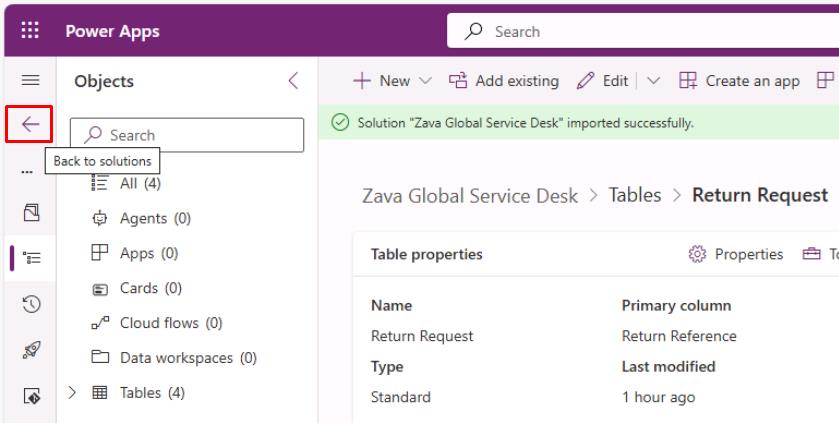The height and width of the screenshot is (423, 839).
Task: Open the dropdown arrow next to Edit
Action: pyautogui.click(x=653, y=81)
